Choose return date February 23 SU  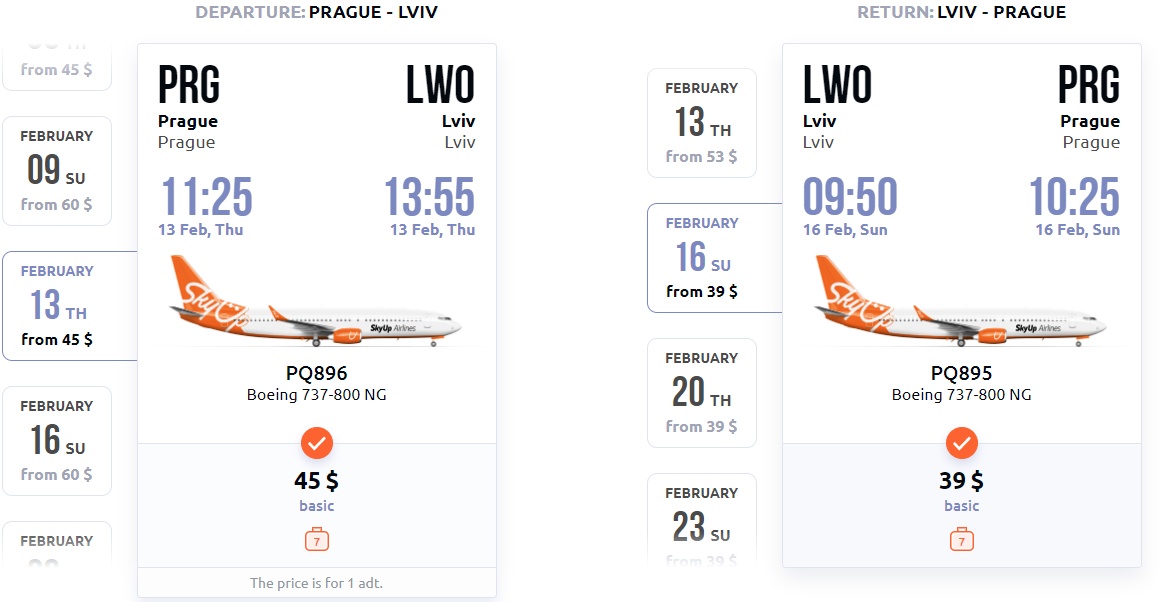click(x=702, y=520)
